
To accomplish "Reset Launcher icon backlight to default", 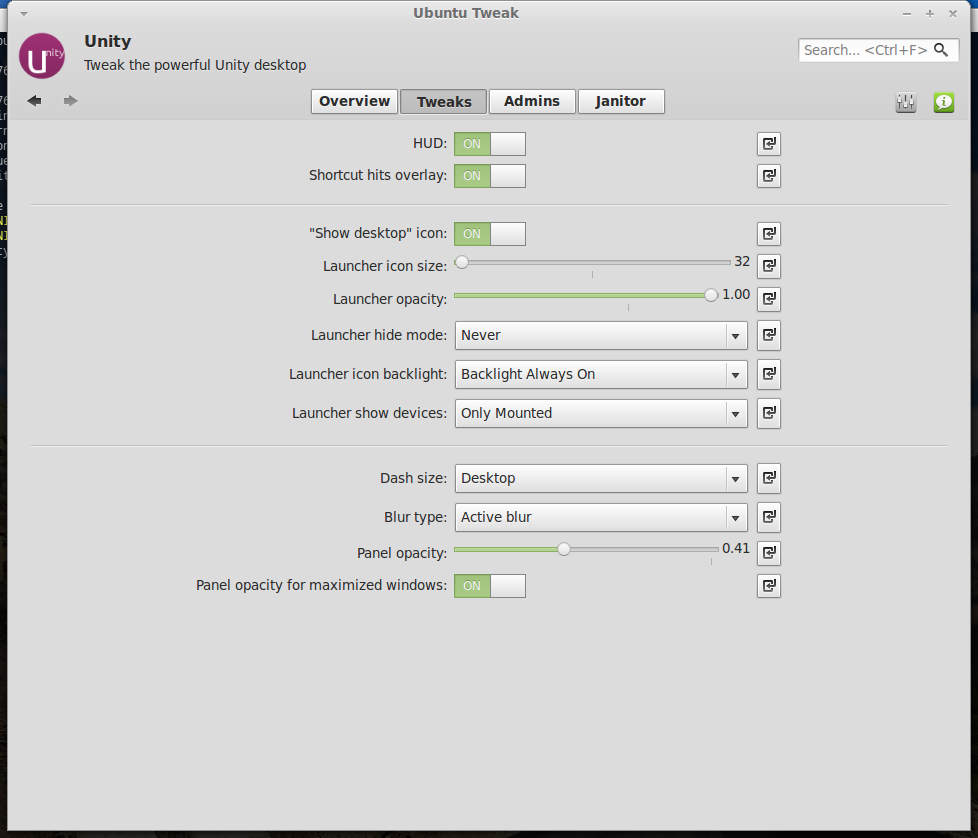I will [x=768, y=374].
